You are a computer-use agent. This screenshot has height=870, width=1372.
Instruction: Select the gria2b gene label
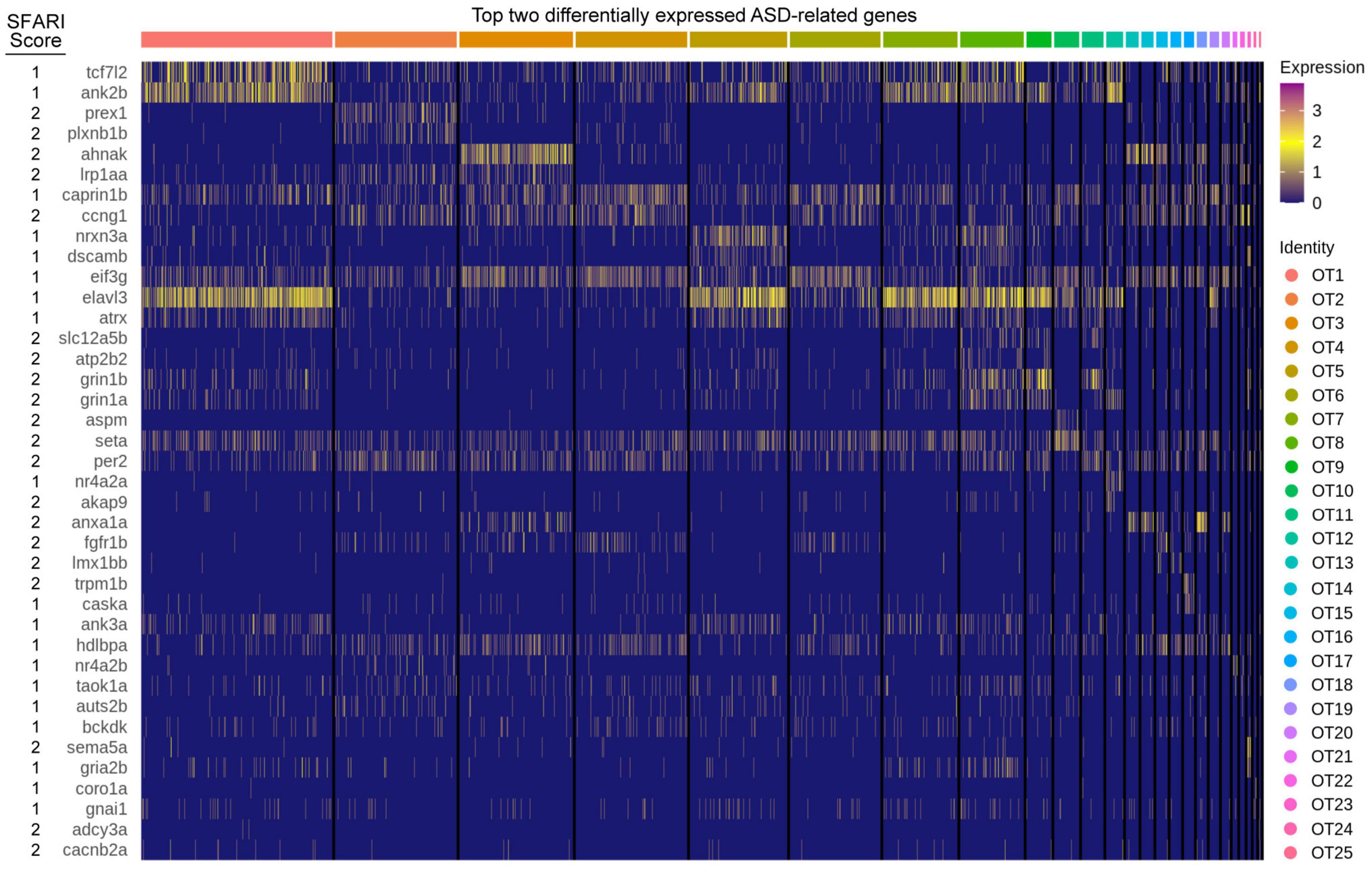click(x=104, y=767)
